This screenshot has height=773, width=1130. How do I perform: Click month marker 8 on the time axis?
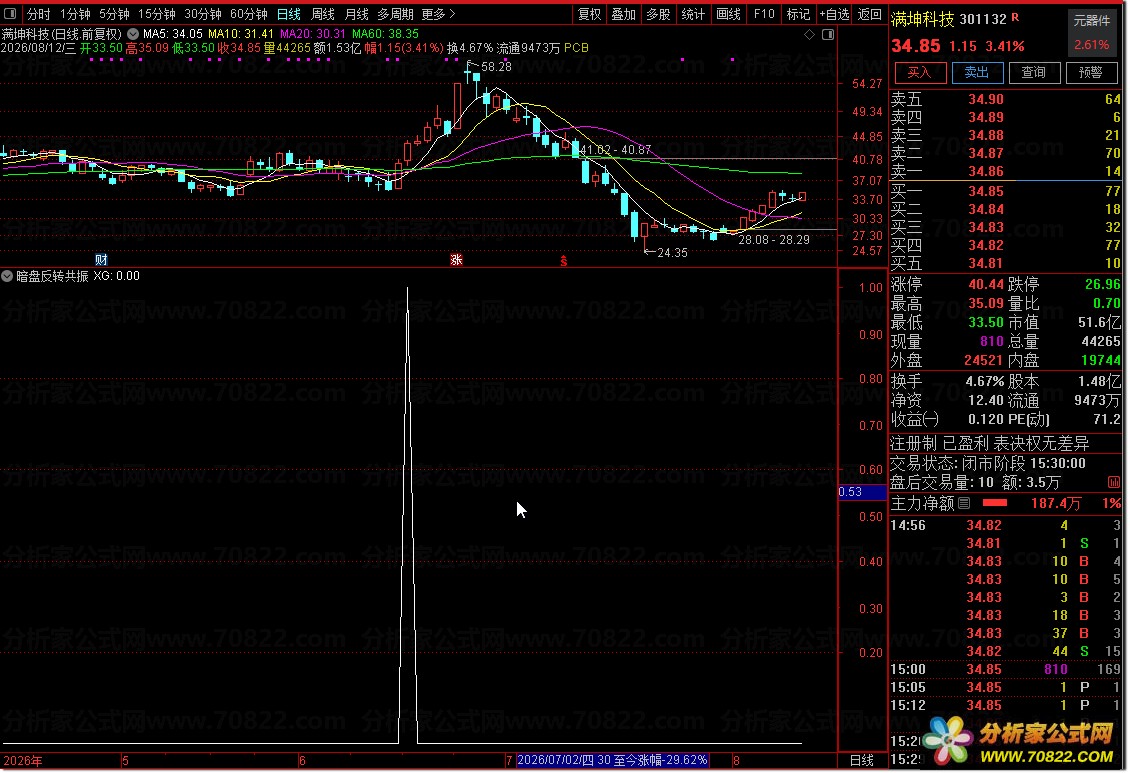[x=736, y=761]
